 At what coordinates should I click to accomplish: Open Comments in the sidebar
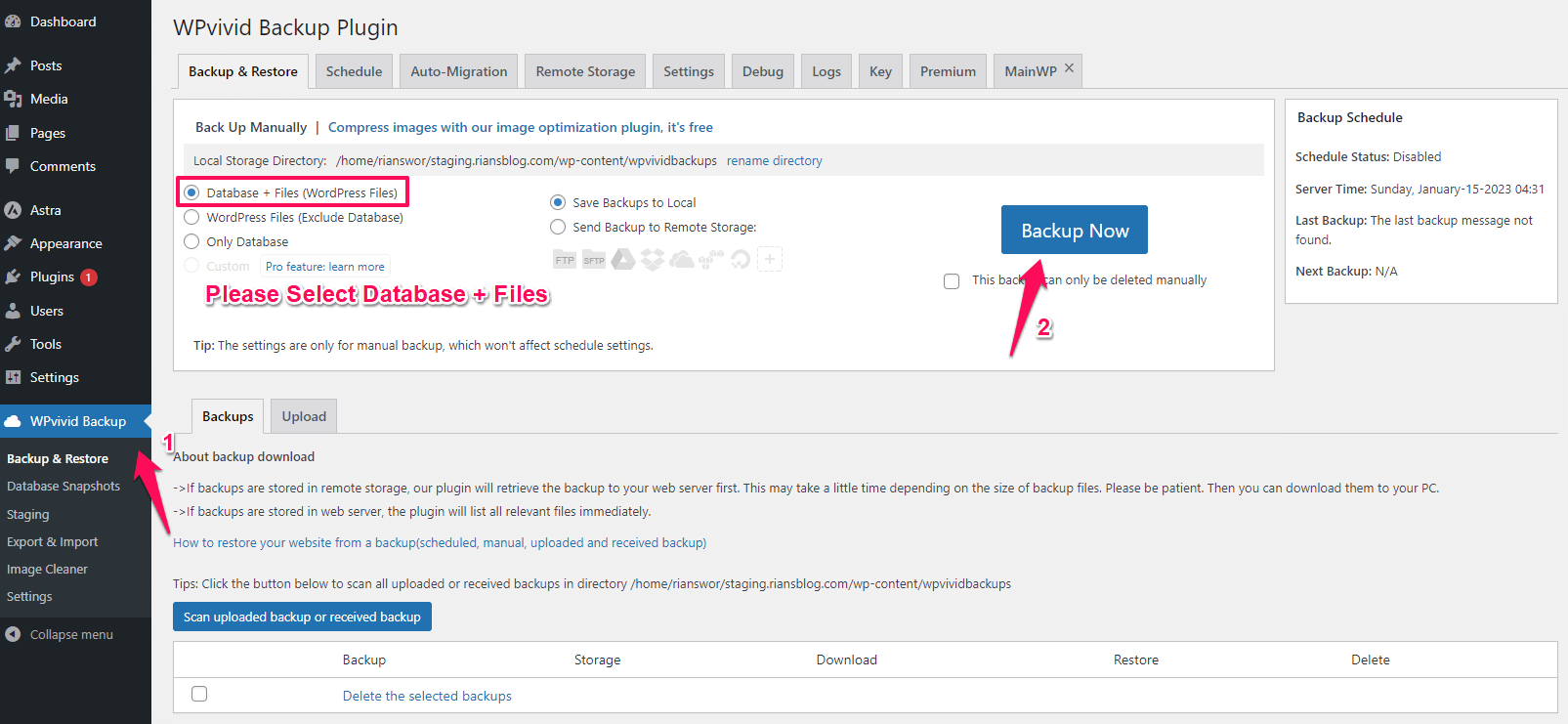63,166
